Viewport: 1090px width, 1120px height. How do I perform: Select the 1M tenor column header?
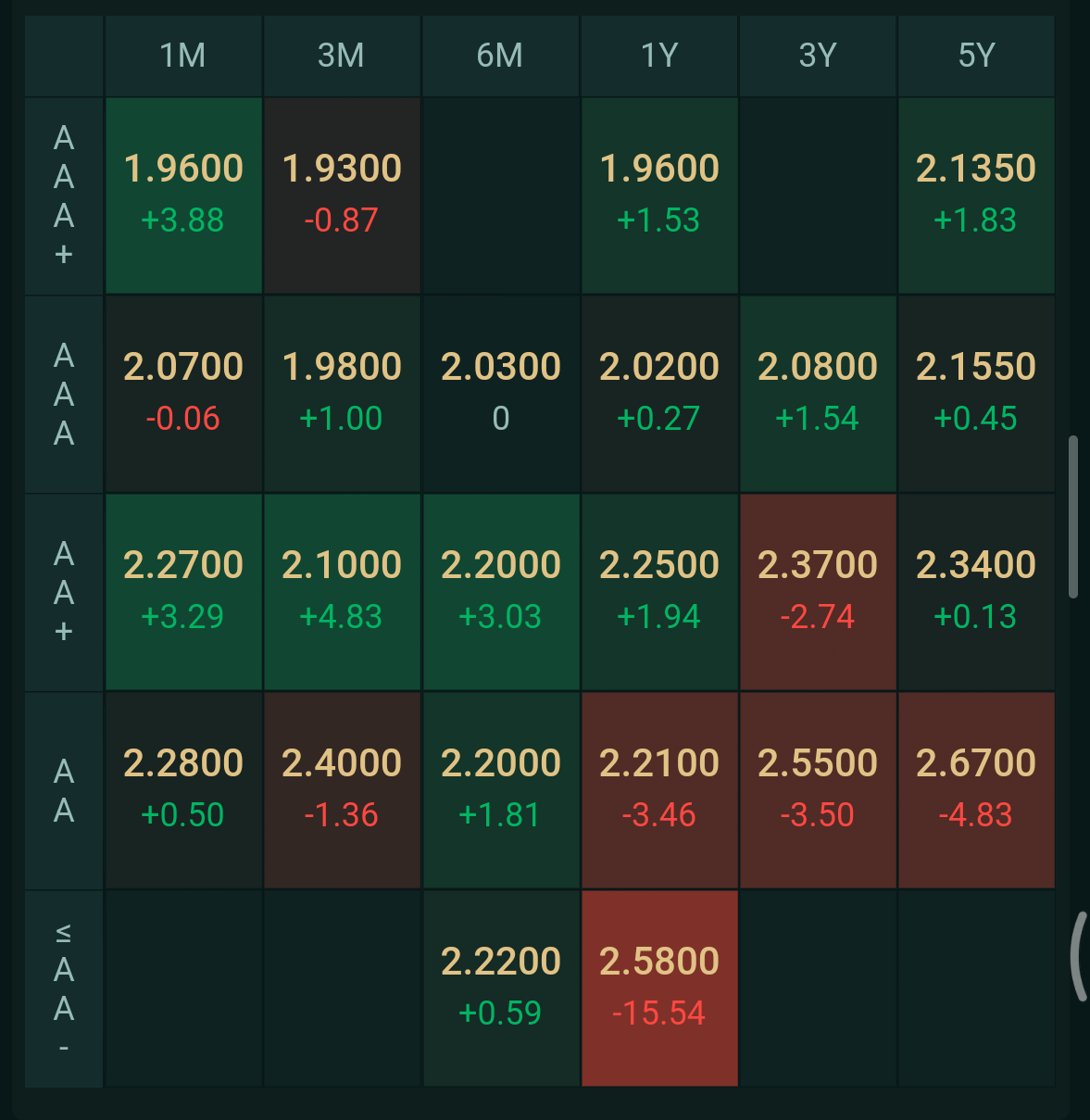click(183, 56)
